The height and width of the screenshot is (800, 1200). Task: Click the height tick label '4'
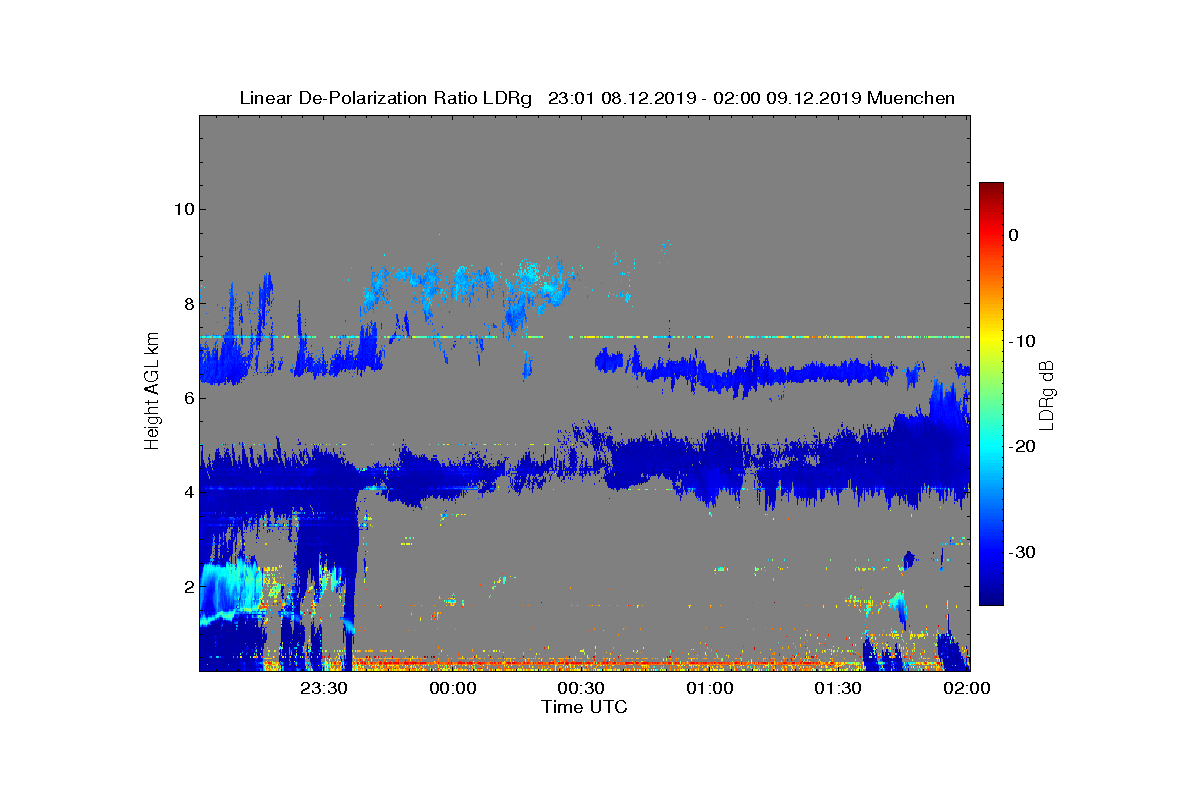click(x=187, y=491)
